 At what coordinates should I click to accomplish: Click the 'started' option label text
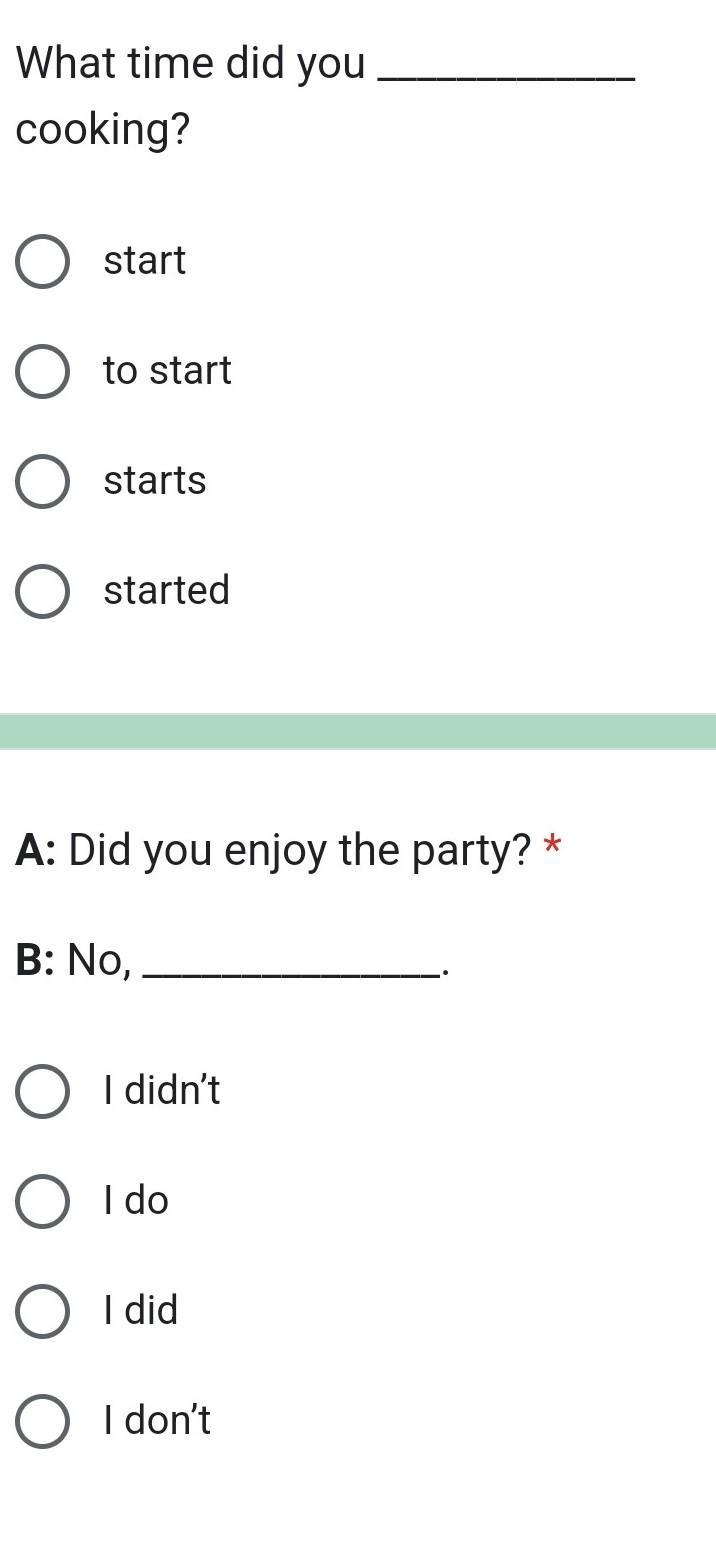coord(167,590)
